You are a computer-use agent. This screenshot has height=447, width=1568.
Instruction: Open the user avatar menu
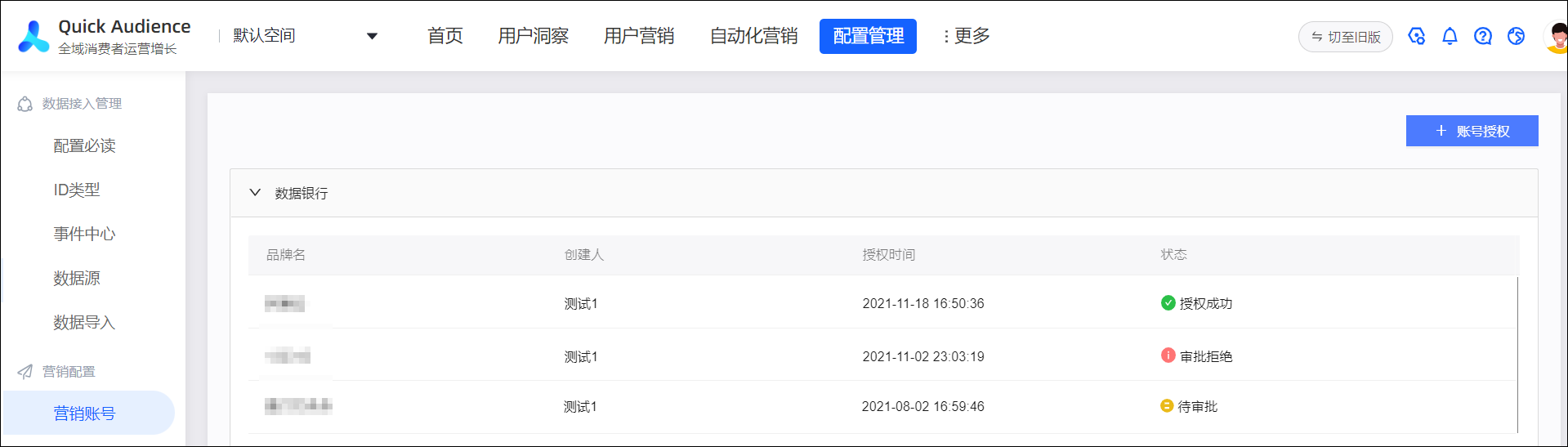(1557, 37)
